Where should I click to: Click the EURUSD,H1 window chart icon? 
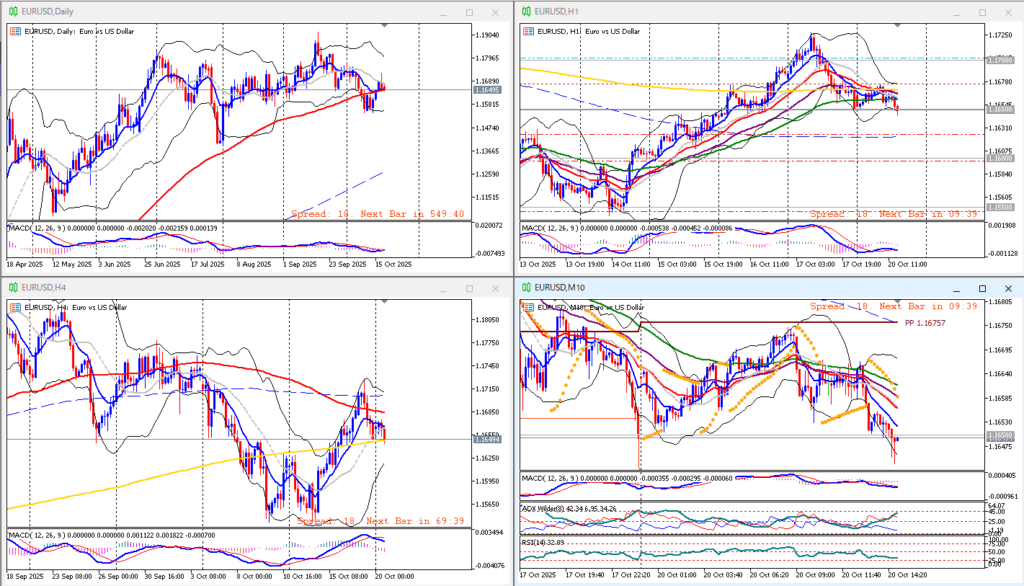coord(526,12)
